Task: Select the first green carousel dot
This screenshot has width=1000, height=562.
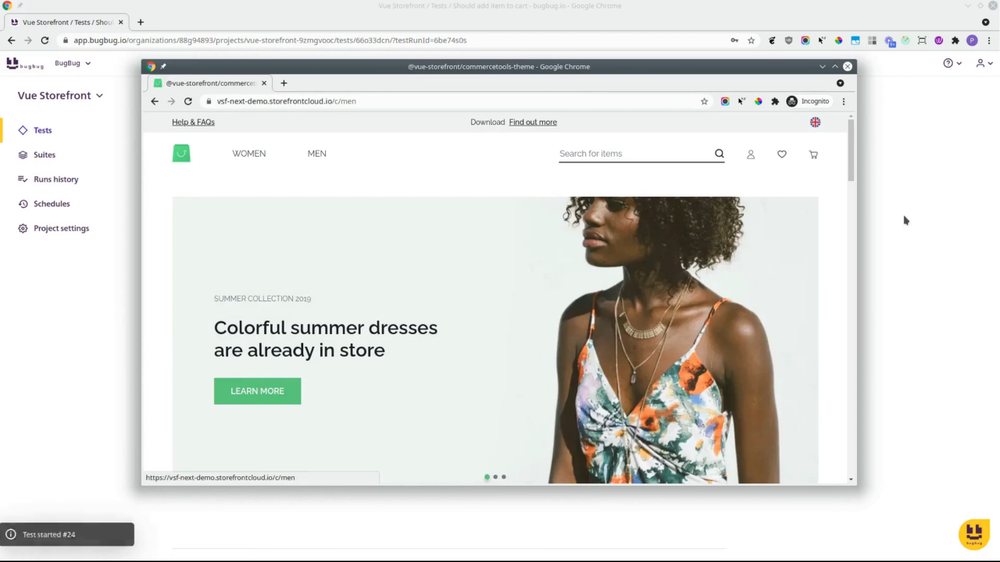Action: [487, 477]
